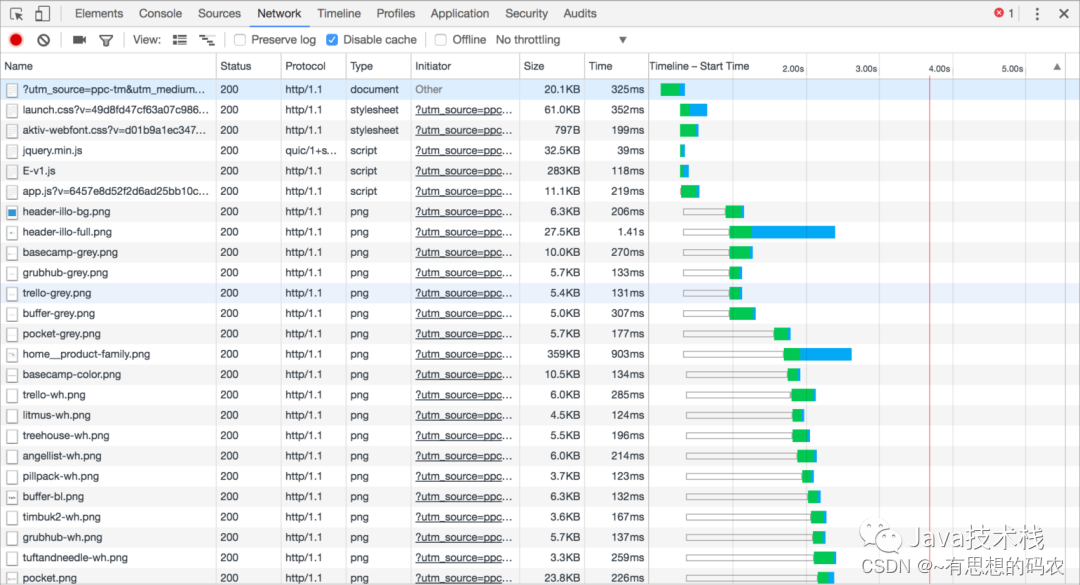Click the waterfall bar of document request

672,90
